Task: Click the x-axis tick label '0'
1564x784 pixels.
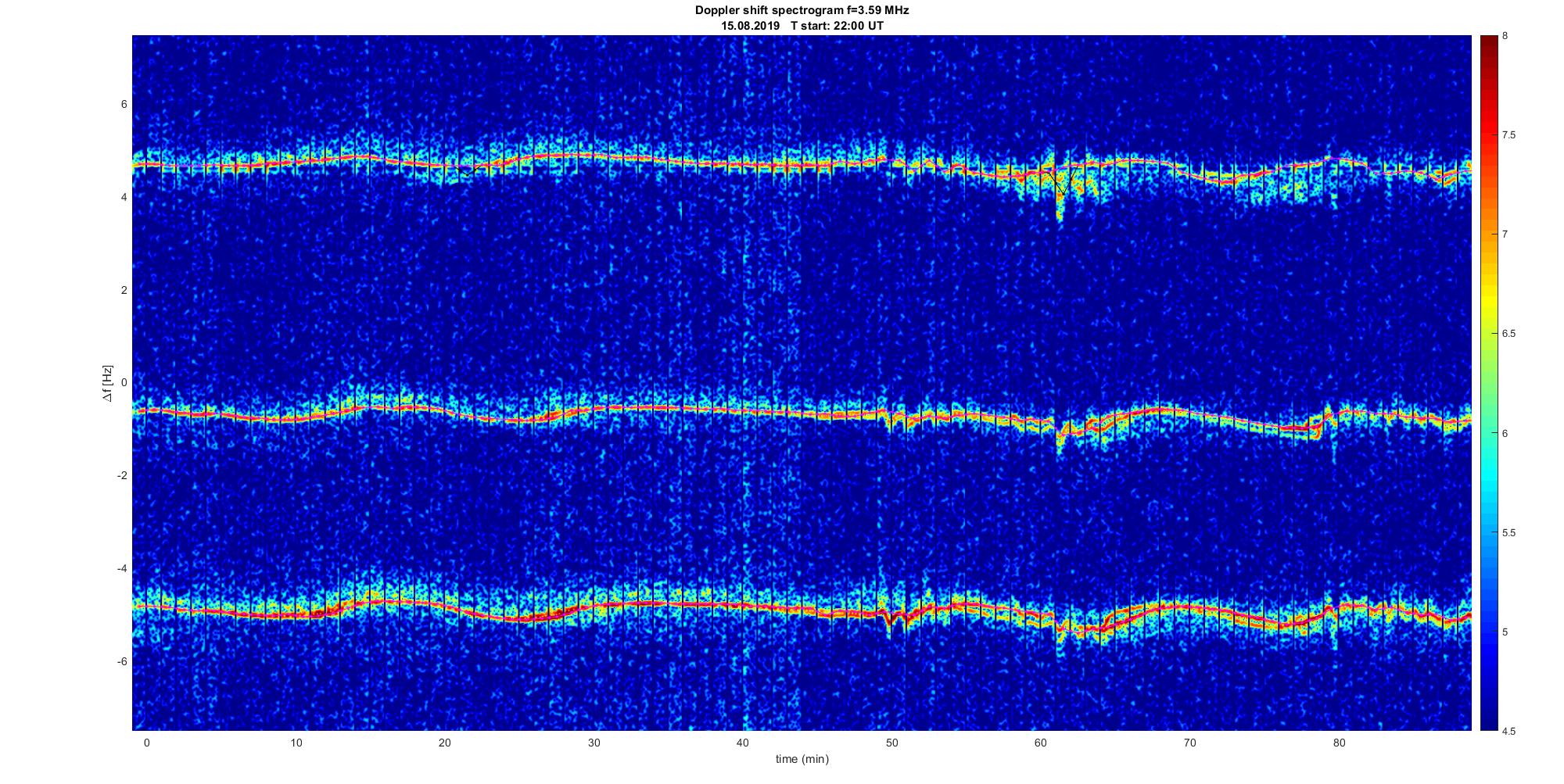Action: click(x=146, y=743)
